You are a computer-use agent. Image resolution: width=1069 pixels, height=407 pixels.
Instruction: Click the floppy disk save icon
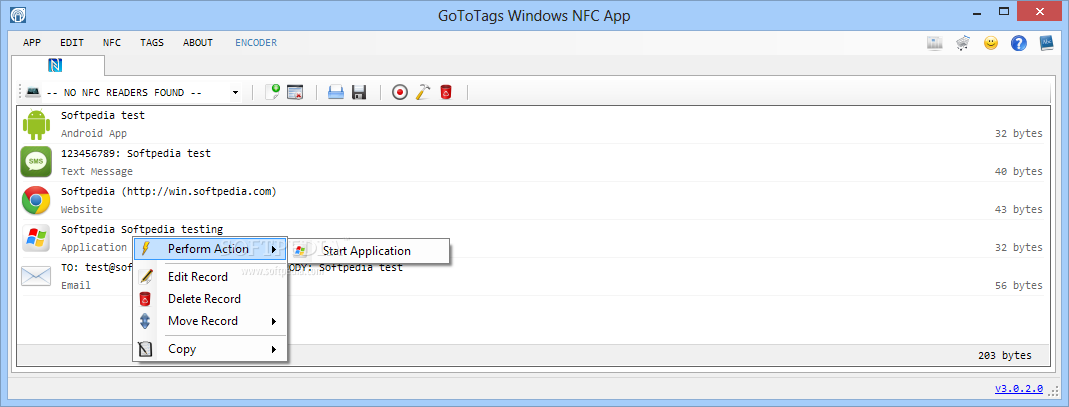click(x=359, y=92)
